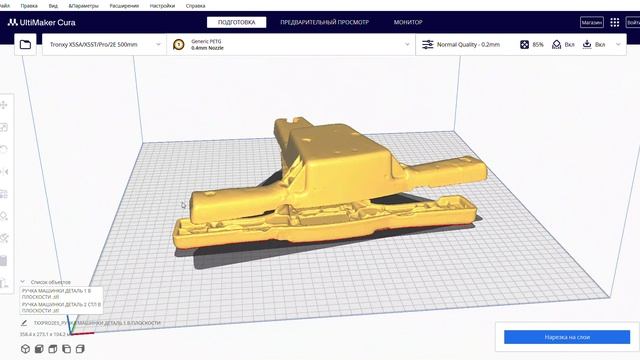Click the sign-in button at top right
The width and height of the screenshot is (640, 360).
(633, 22)
